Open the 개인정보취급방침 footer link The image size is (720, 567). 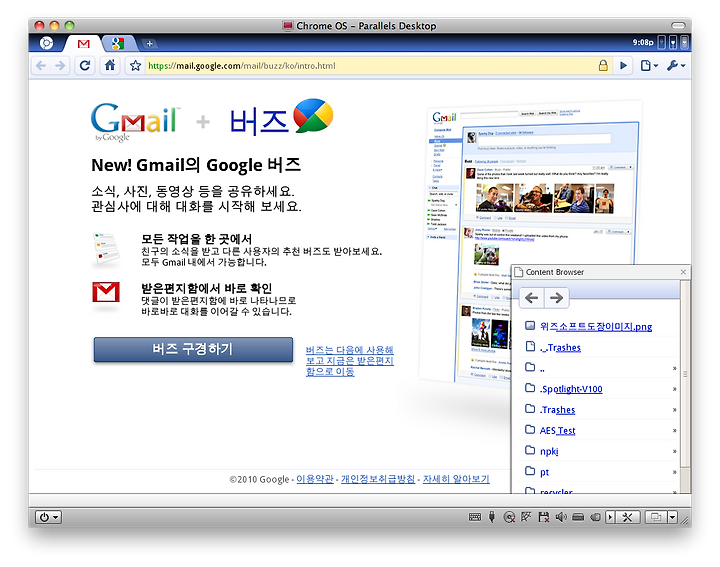pyautogui.click(x=377, y=479)
